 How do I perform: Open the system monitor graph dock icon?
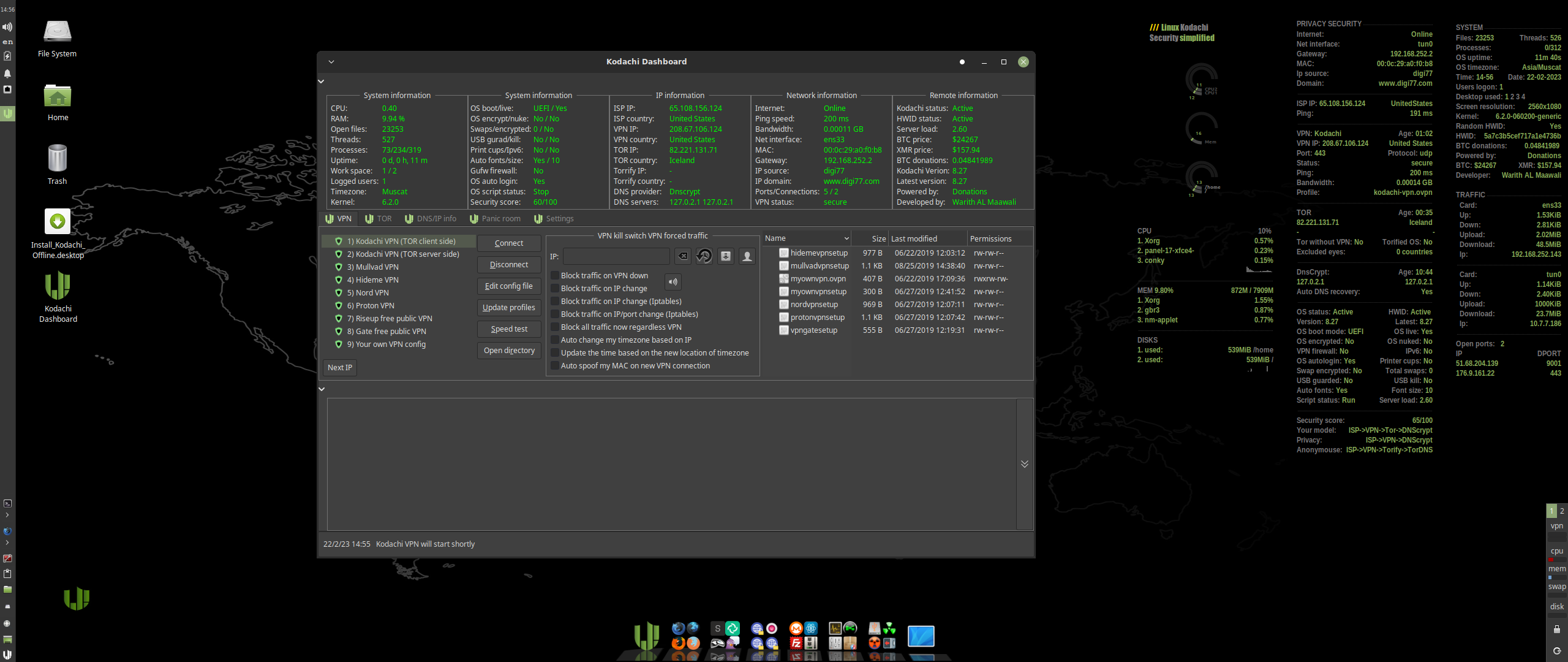tap(835, 628)
